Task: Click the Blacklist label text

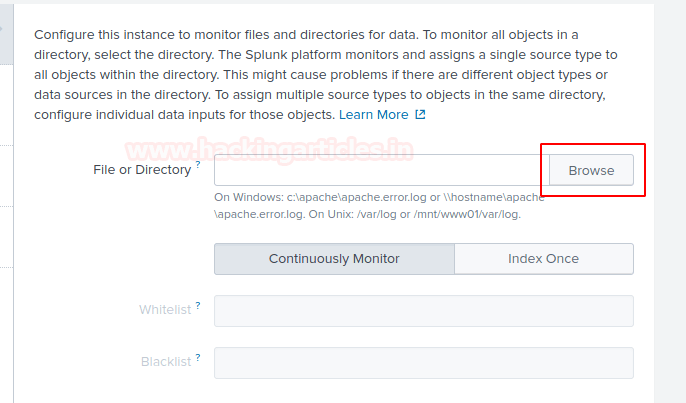Action: click(x=166, y=362)
